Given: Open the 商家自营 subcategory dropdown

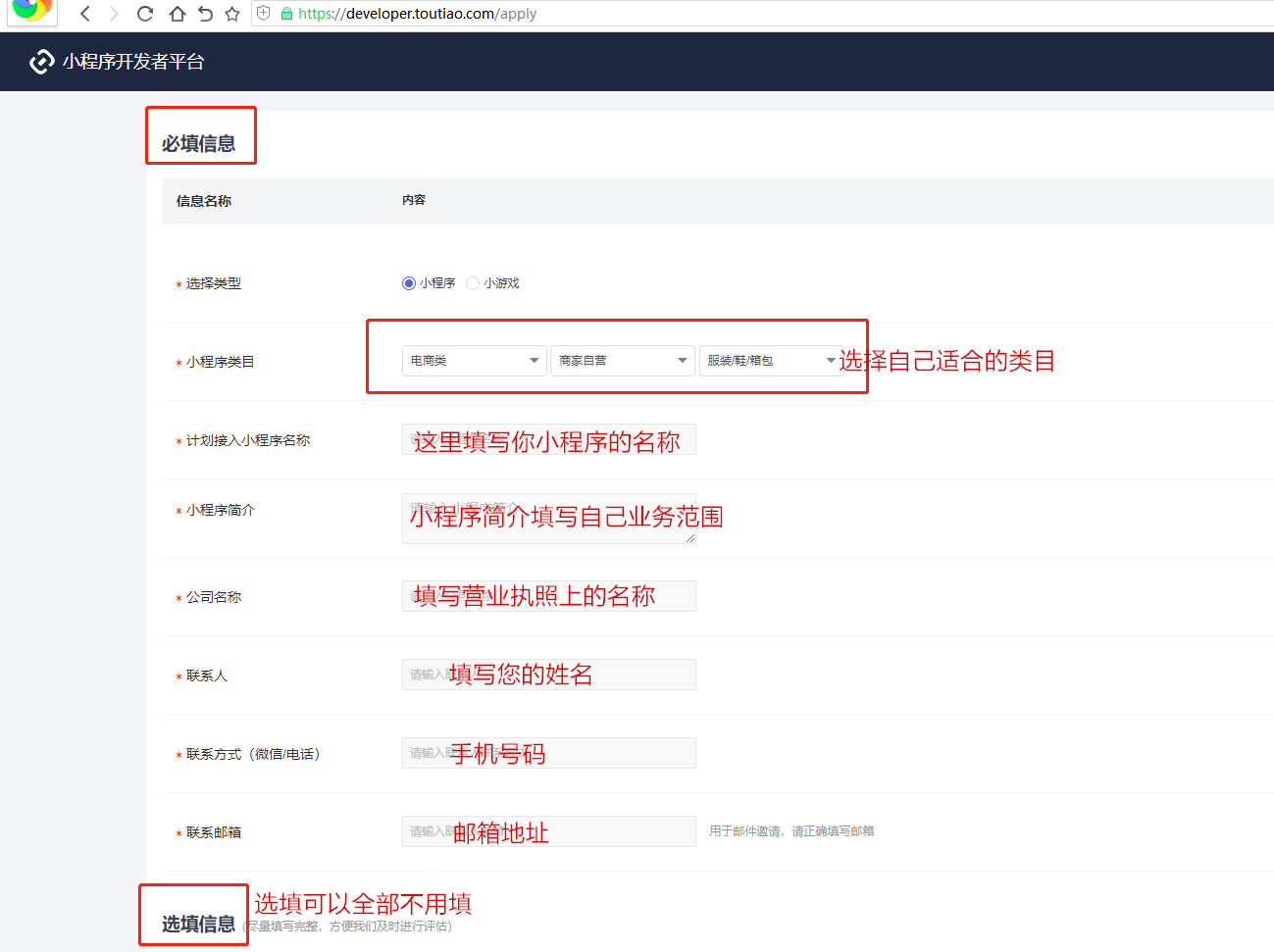Looking at the screenshot, I should coord(623,361).
